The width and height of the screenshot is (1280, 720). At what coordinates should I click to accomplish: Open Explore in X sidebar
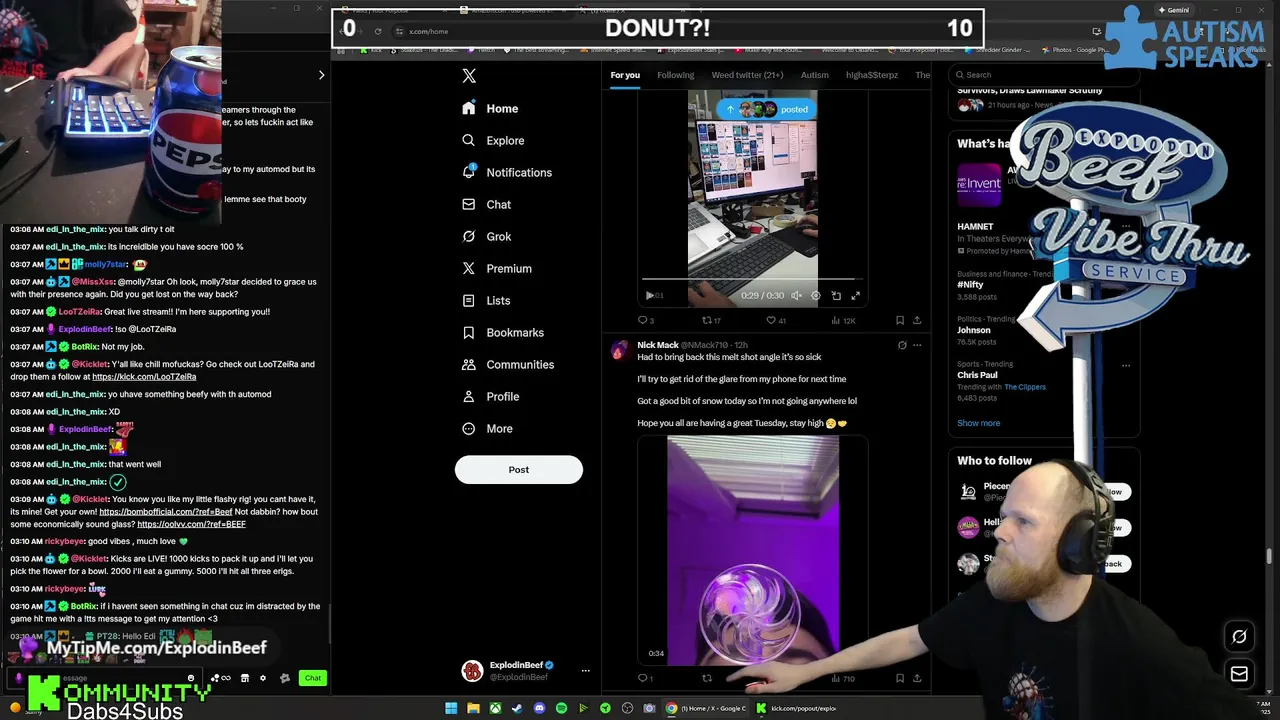click(x=493, y=140)
